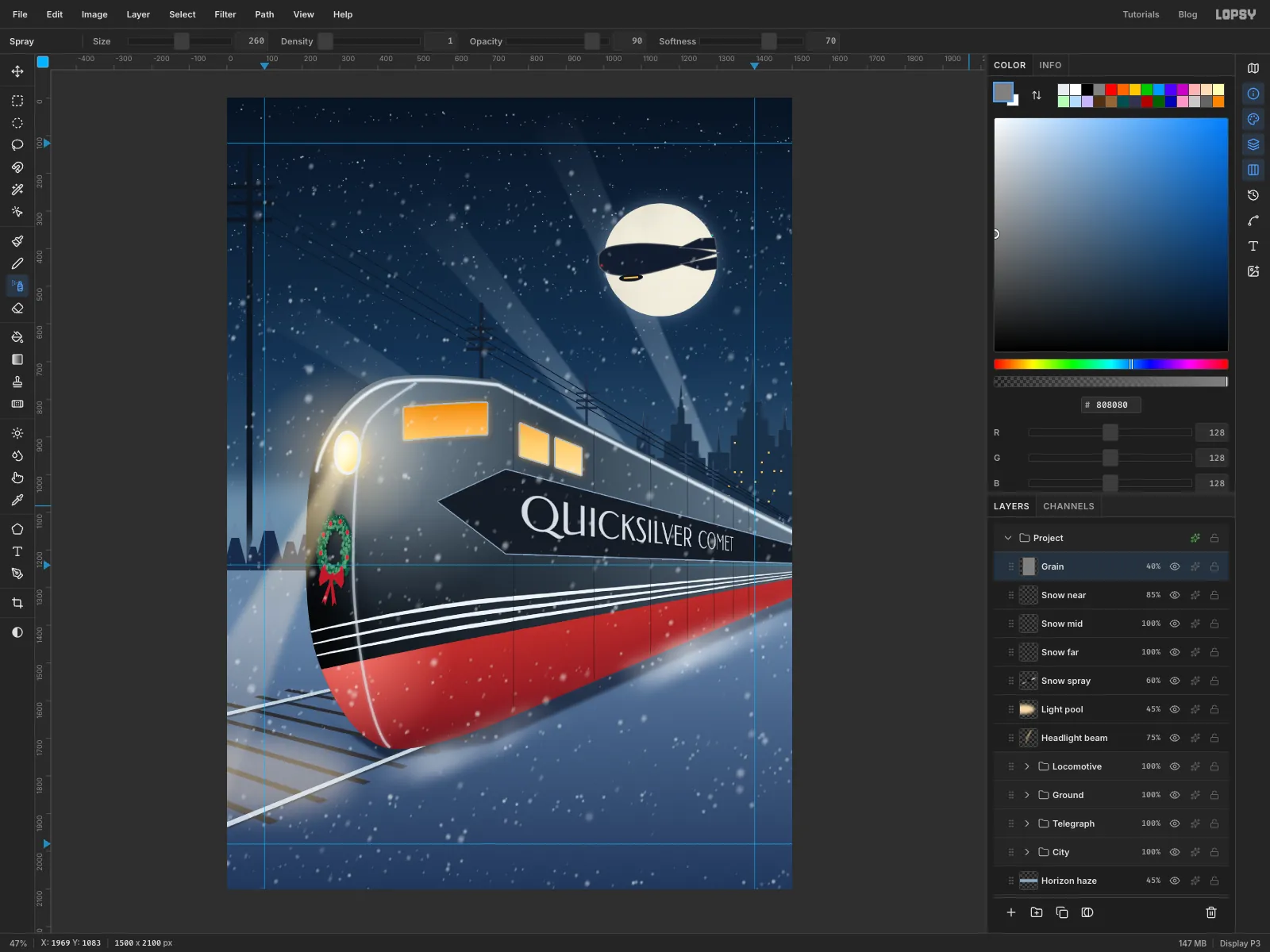Pick the red swatch in palette
1270x952 pixels.
point(1111,90)
